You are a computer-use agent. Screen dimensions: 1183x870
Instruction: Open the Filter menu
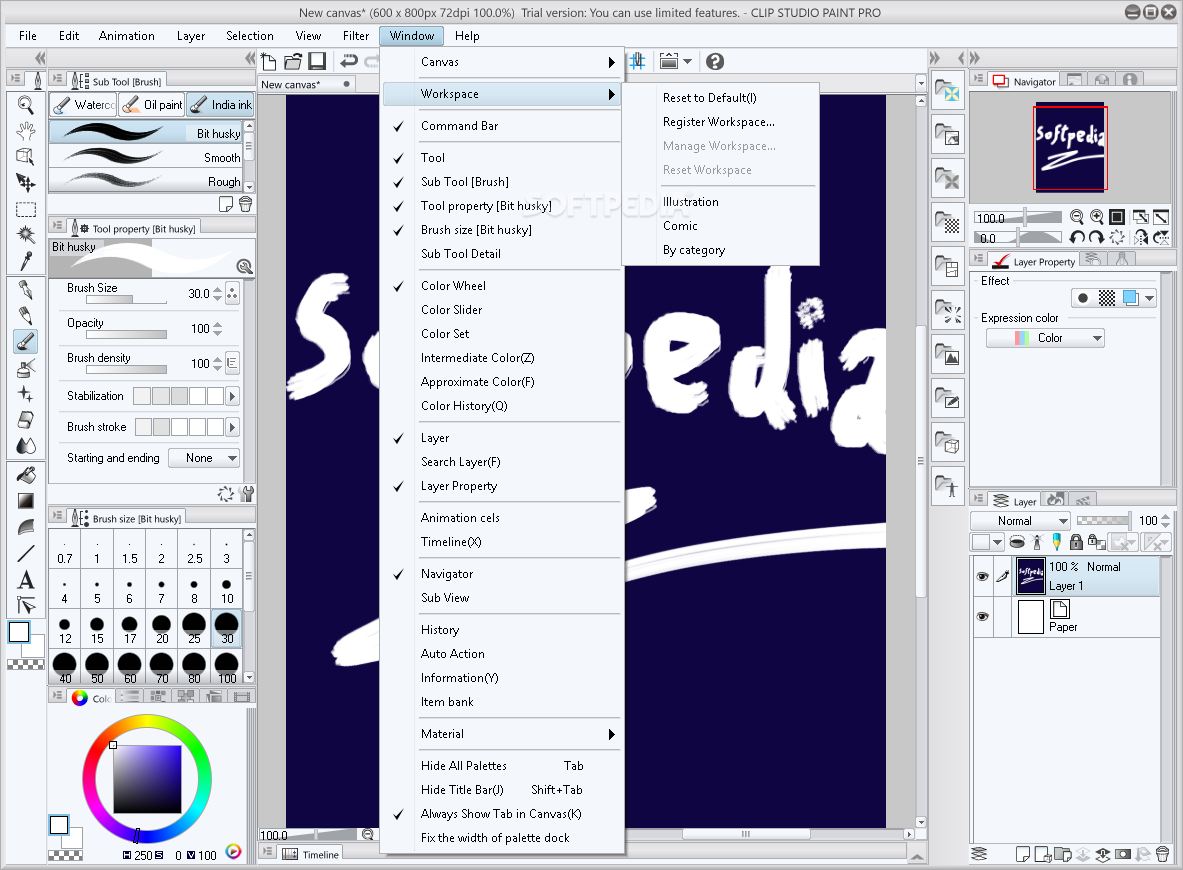[355, 35]
